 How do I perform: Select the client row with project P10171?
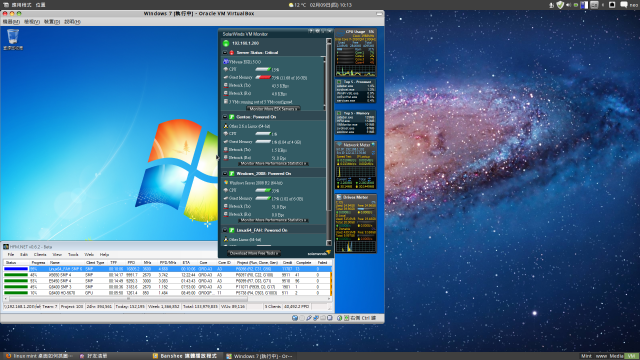(x=167, y=287)
